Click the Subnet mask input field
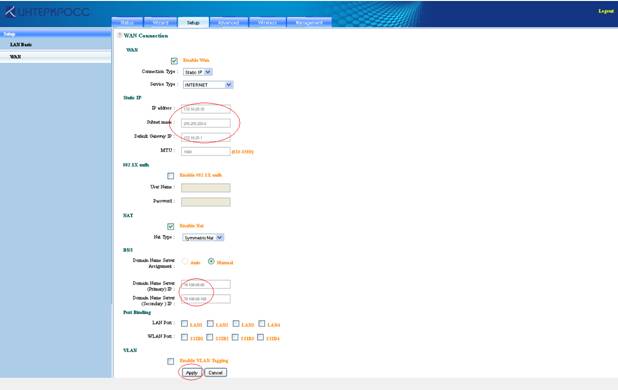 pos(206,123)
